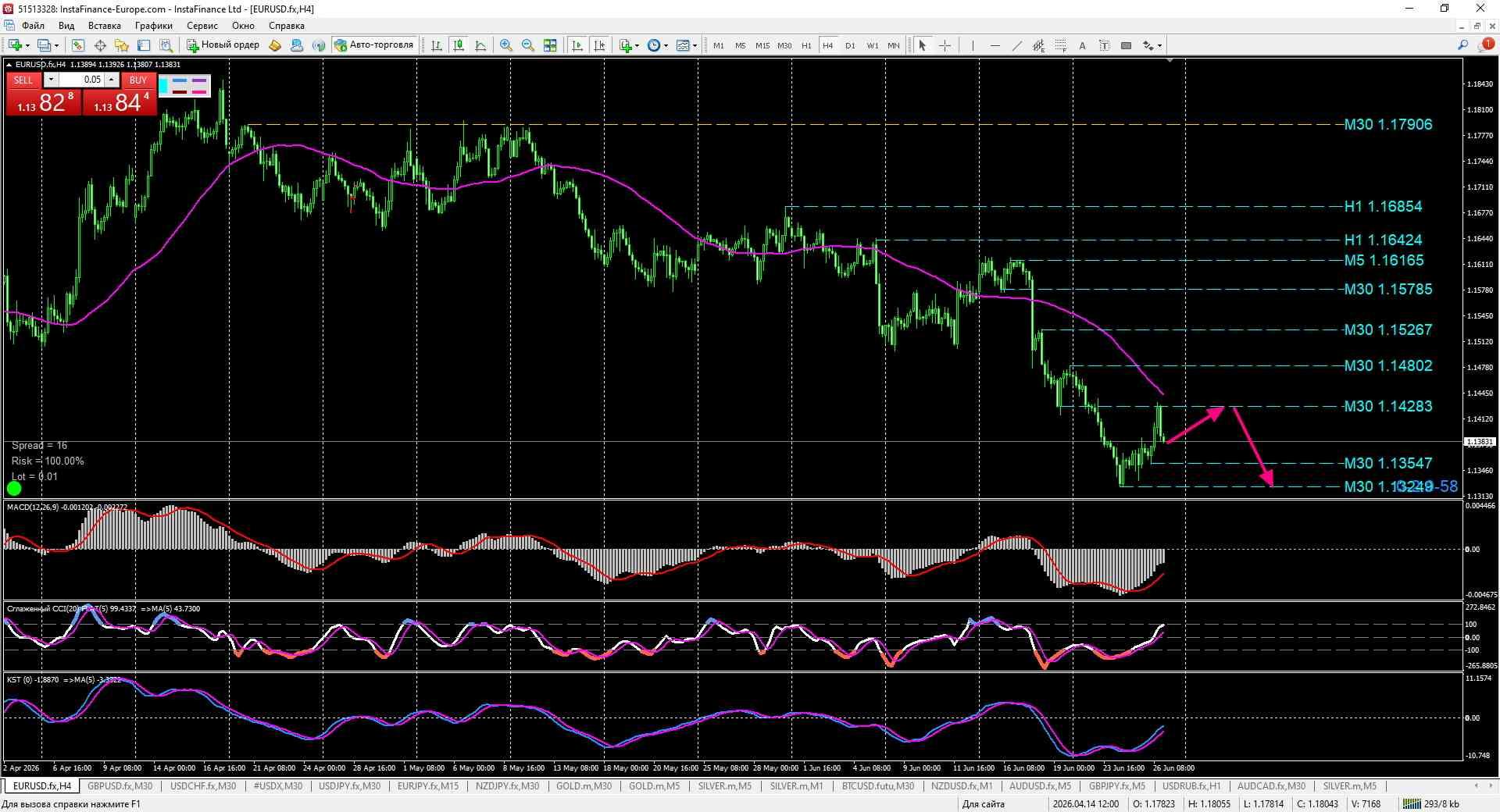Toggle the Terminal panel icon
1500x812 pixels.
coord(144,45)
